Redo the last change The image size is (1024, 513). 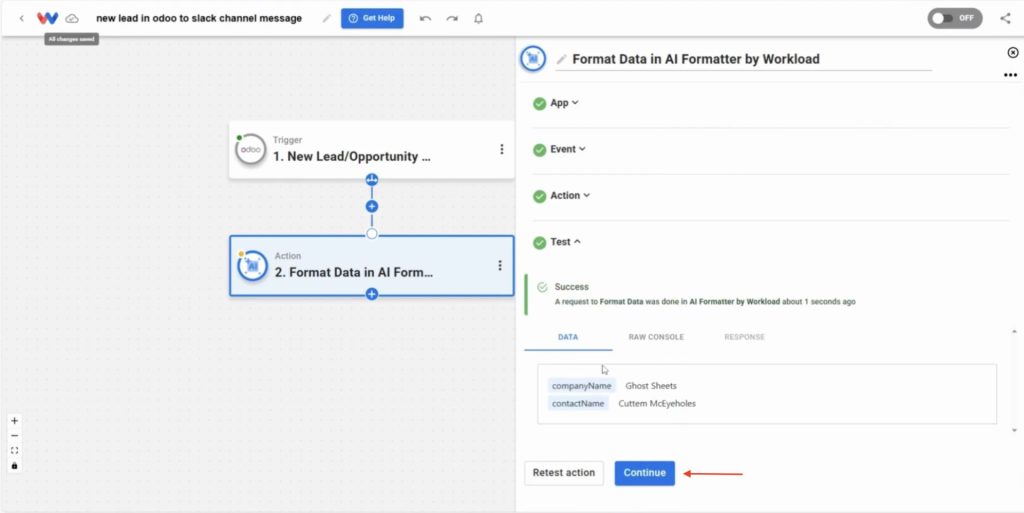coord(452,18)
